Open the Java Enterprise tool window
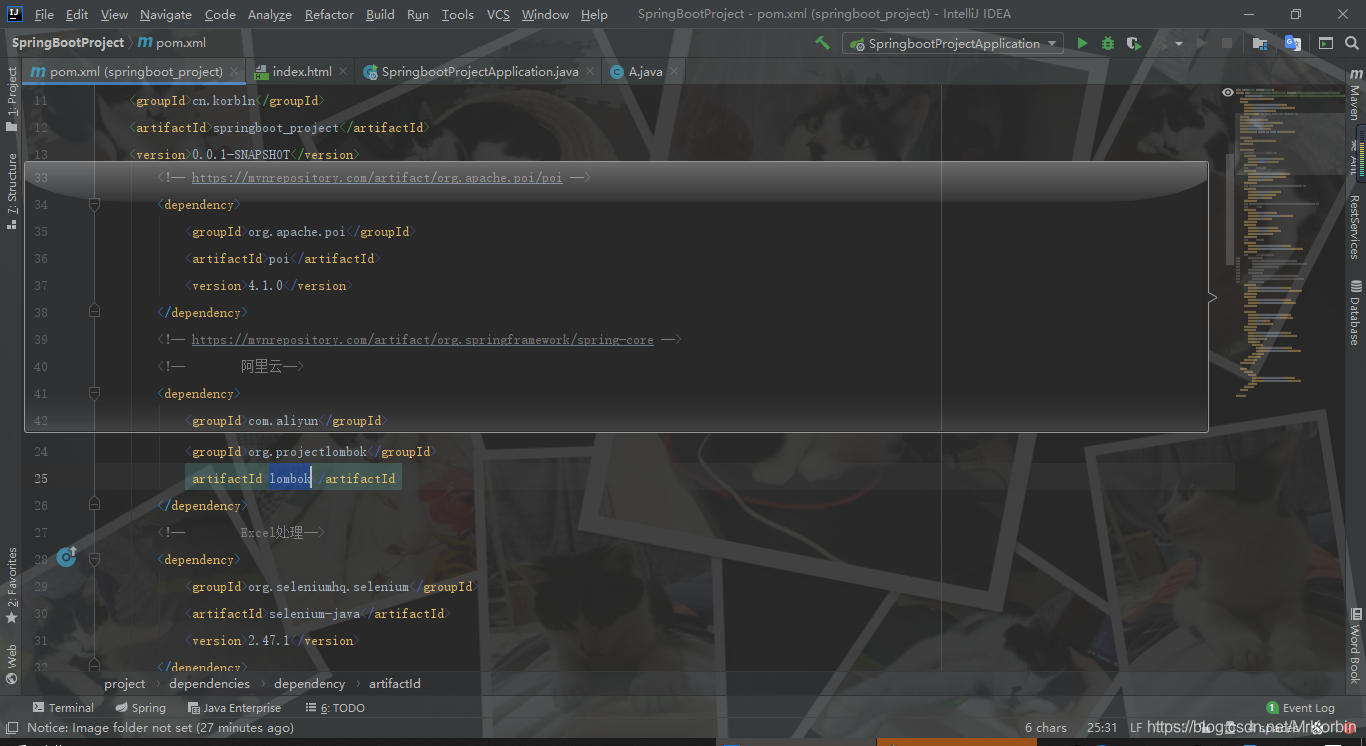The height and width of the screenshot is (746, 1366). click(x=234, y=708)
